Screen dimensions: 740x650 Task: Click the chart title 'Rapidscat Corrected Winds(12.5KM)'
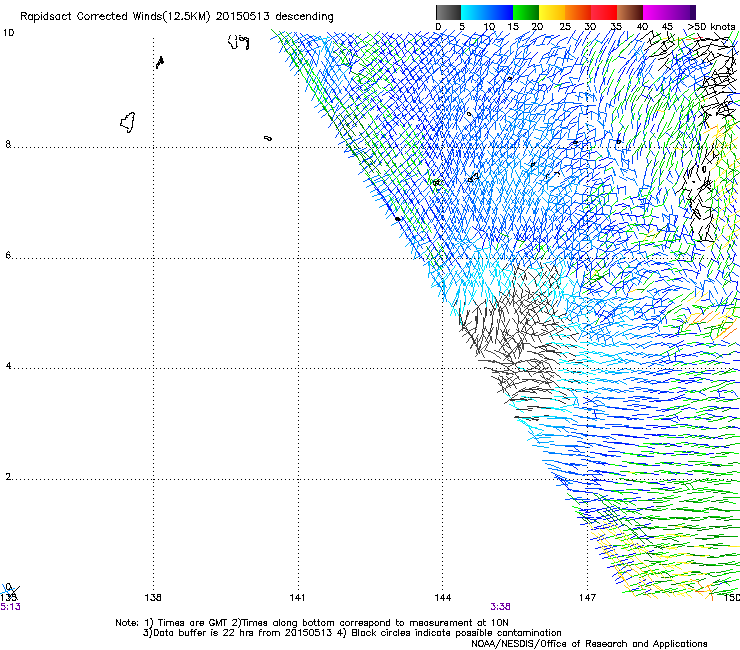(x=115, y=17)
